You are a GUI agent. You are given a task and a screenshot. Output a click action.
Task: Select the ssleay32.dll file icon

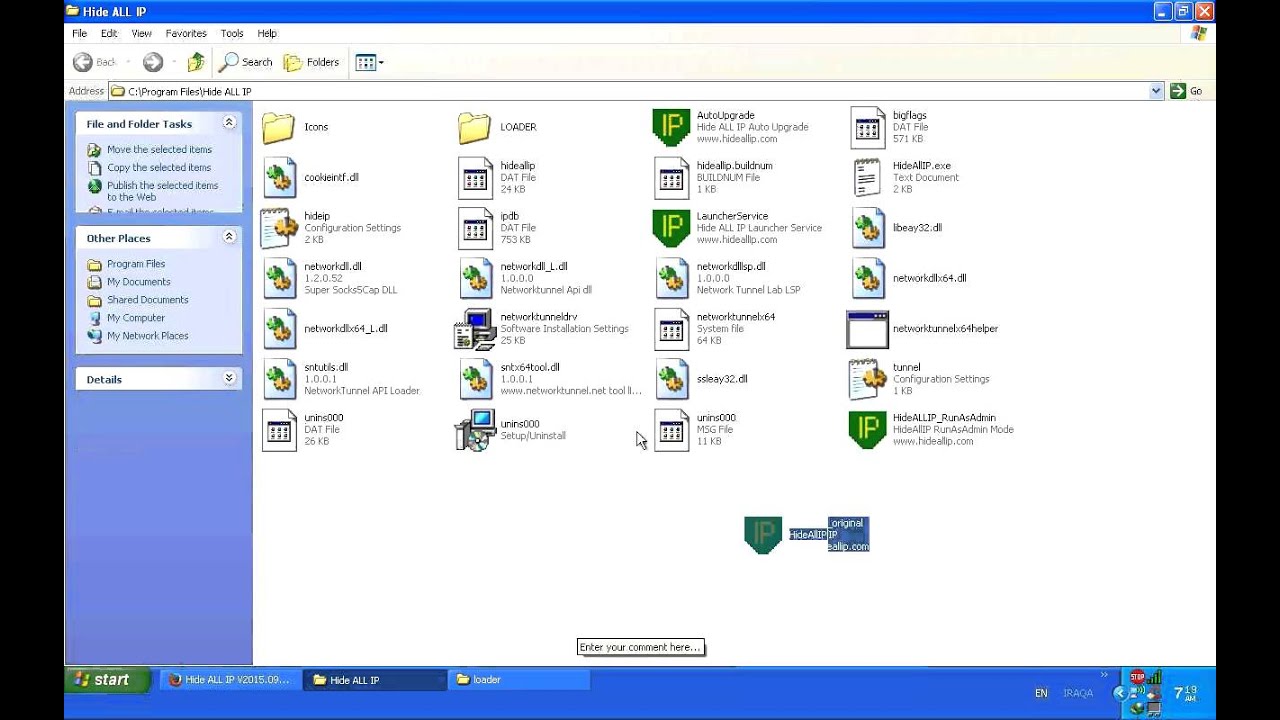tap(672, 379)
